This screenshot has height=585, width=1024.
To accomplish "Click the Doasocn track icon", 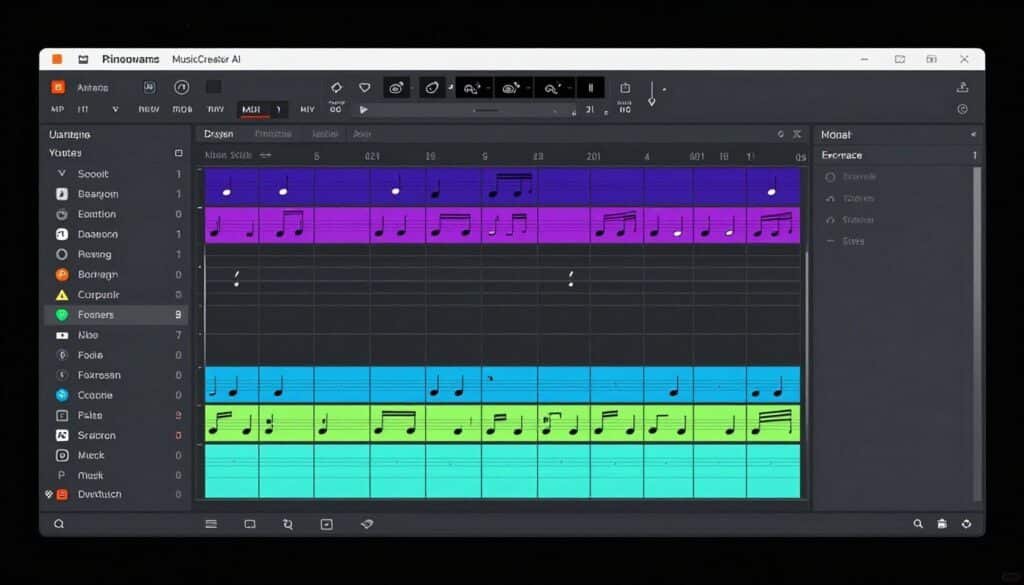I will click(61, 234).
